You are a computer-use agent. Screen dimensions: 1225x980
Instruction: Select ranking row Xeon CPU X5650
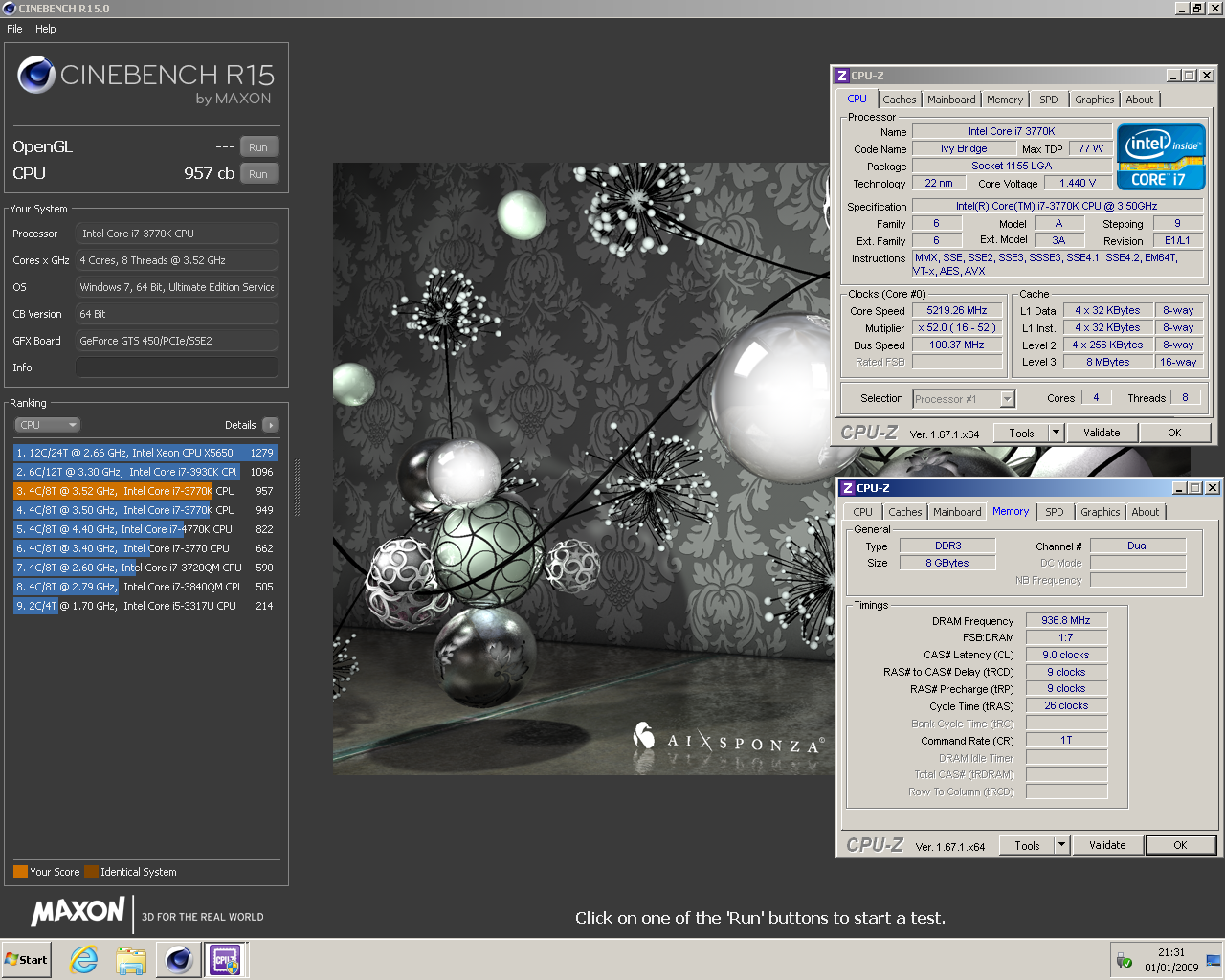tap(145, 453)
